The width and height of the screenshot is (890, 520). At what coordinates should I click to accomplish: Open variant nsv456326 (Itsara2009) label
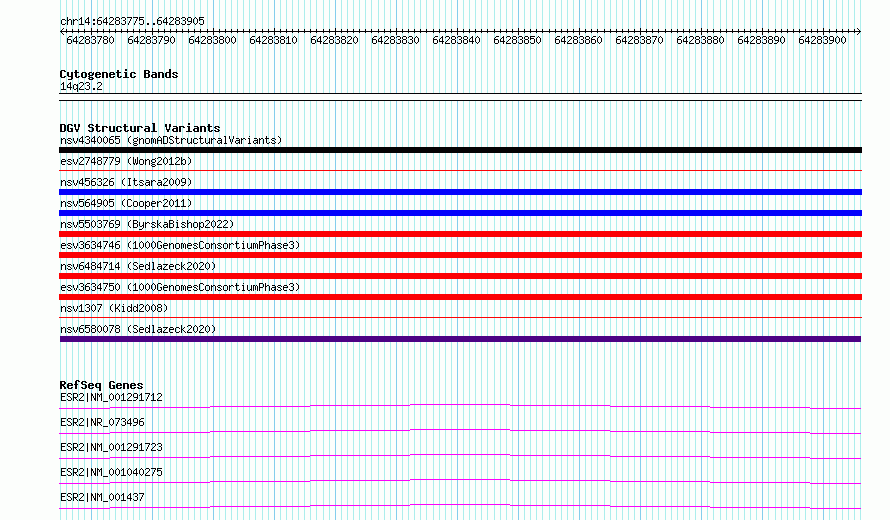click(126, 182)
